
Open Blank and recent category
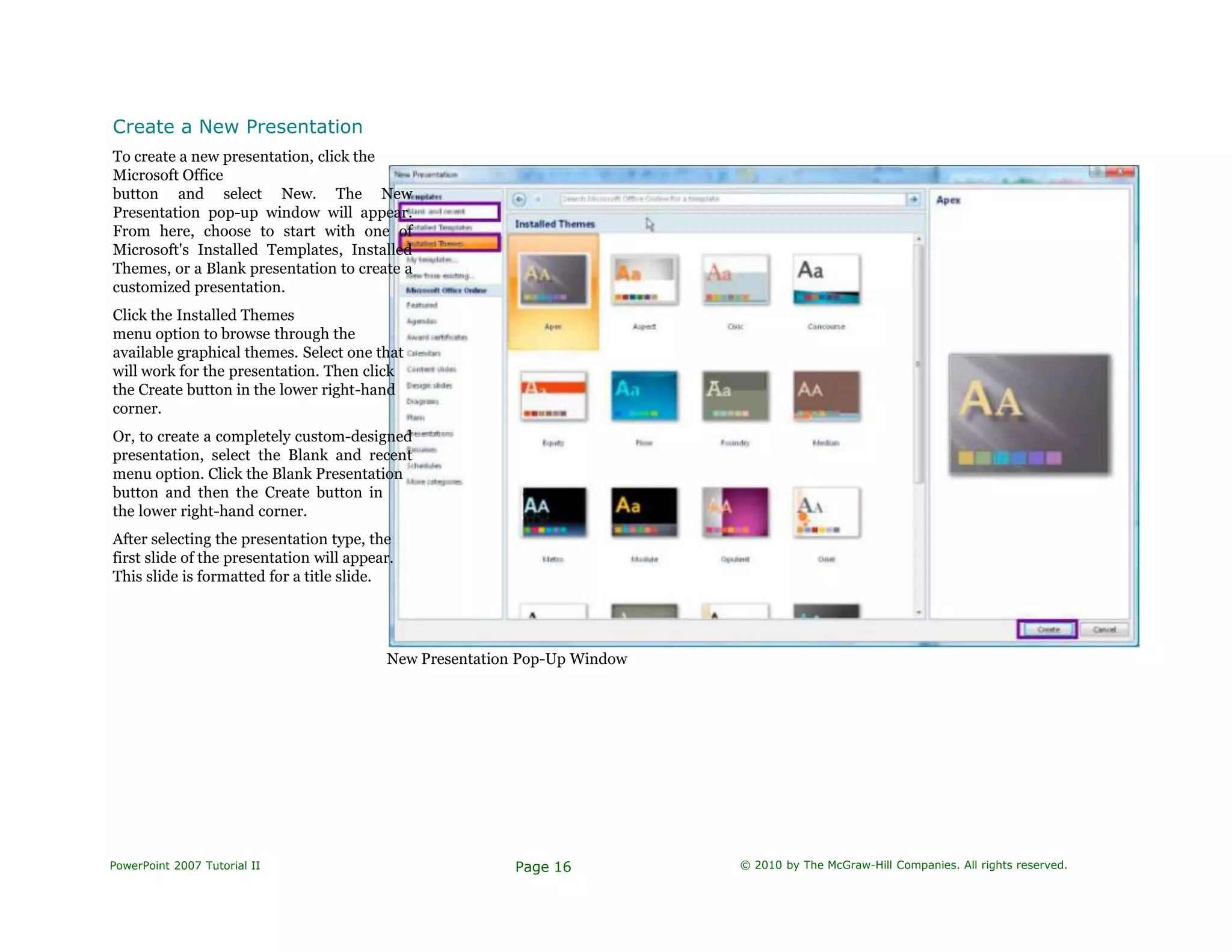tap(449, 212)
